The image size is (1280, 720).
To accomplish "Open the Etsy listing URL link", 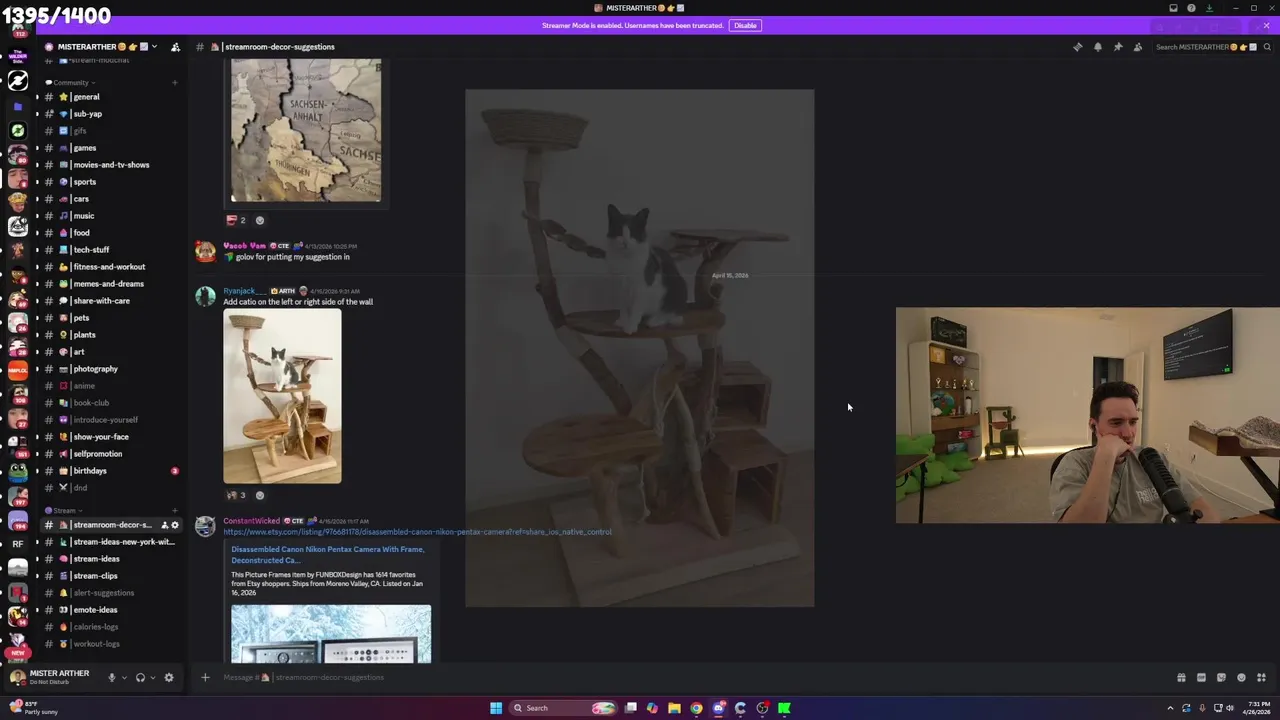I will [x=417, y=532].
